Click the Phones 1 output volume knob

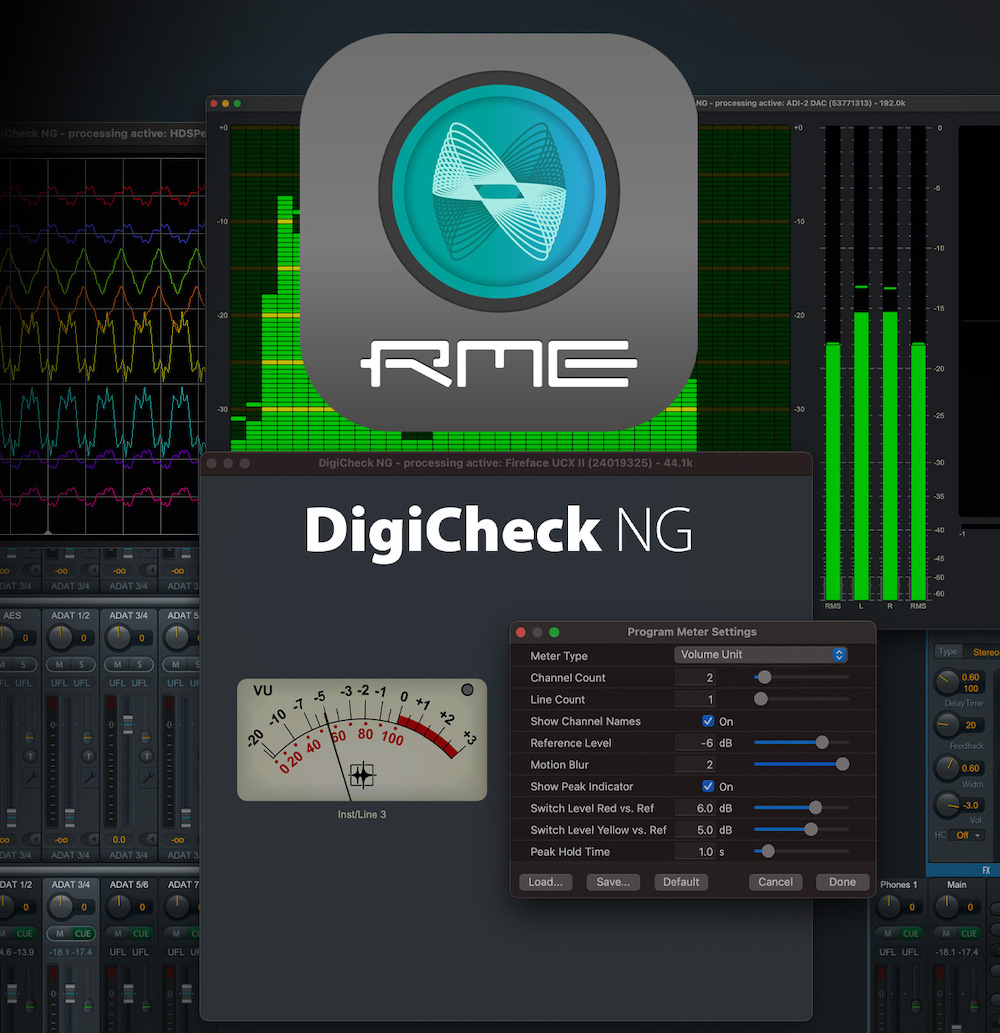[888, 907]
